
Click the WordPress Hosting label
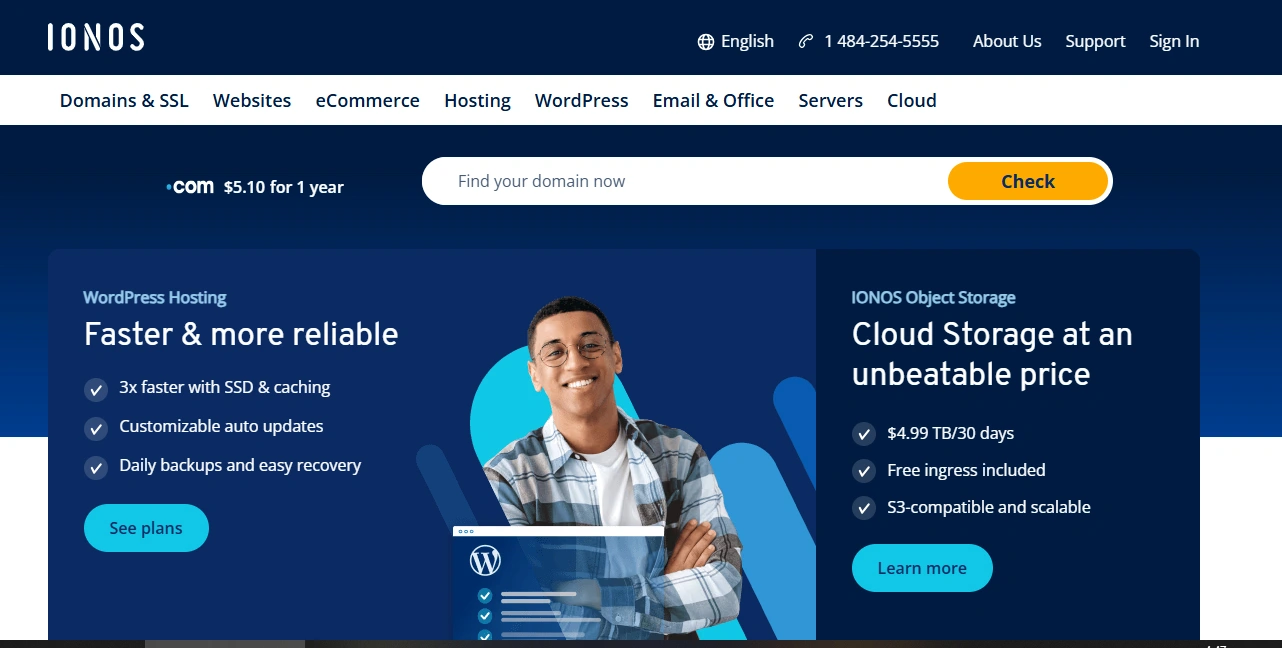click(x=155, y=297)
